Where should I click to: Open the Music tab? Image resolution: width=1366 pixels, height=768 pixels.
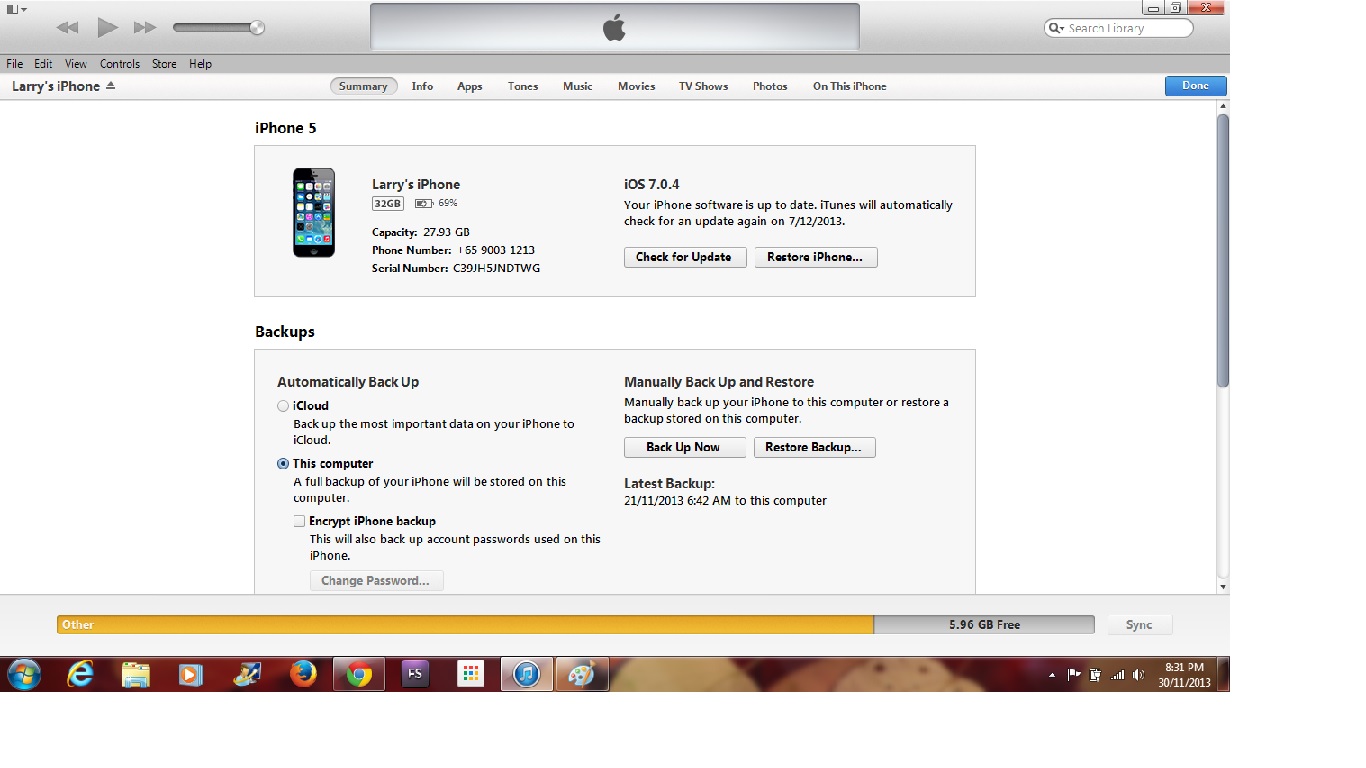[x=578, y=86]
